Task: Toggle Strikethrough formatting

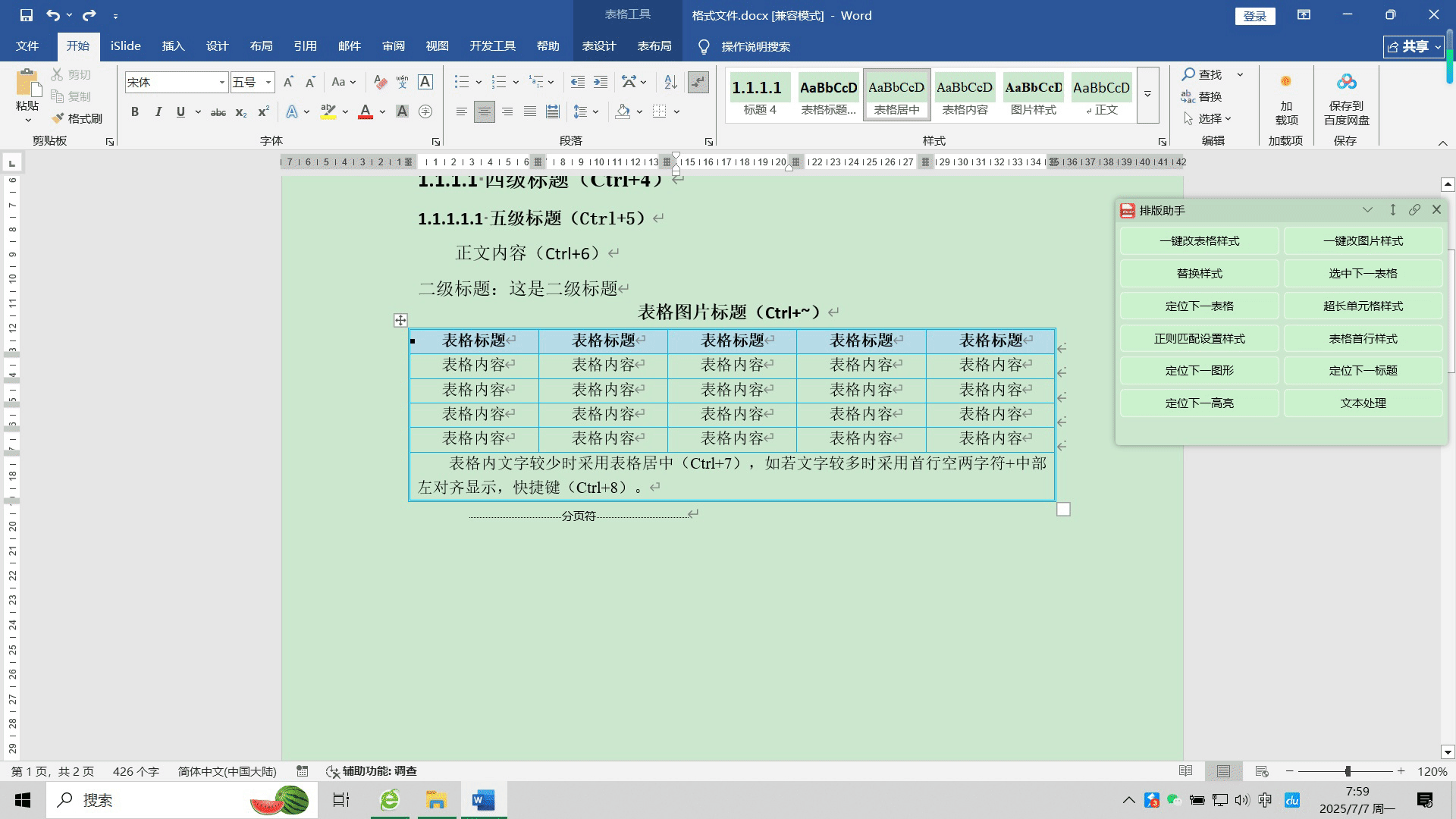Action: (x=218, y=112)
